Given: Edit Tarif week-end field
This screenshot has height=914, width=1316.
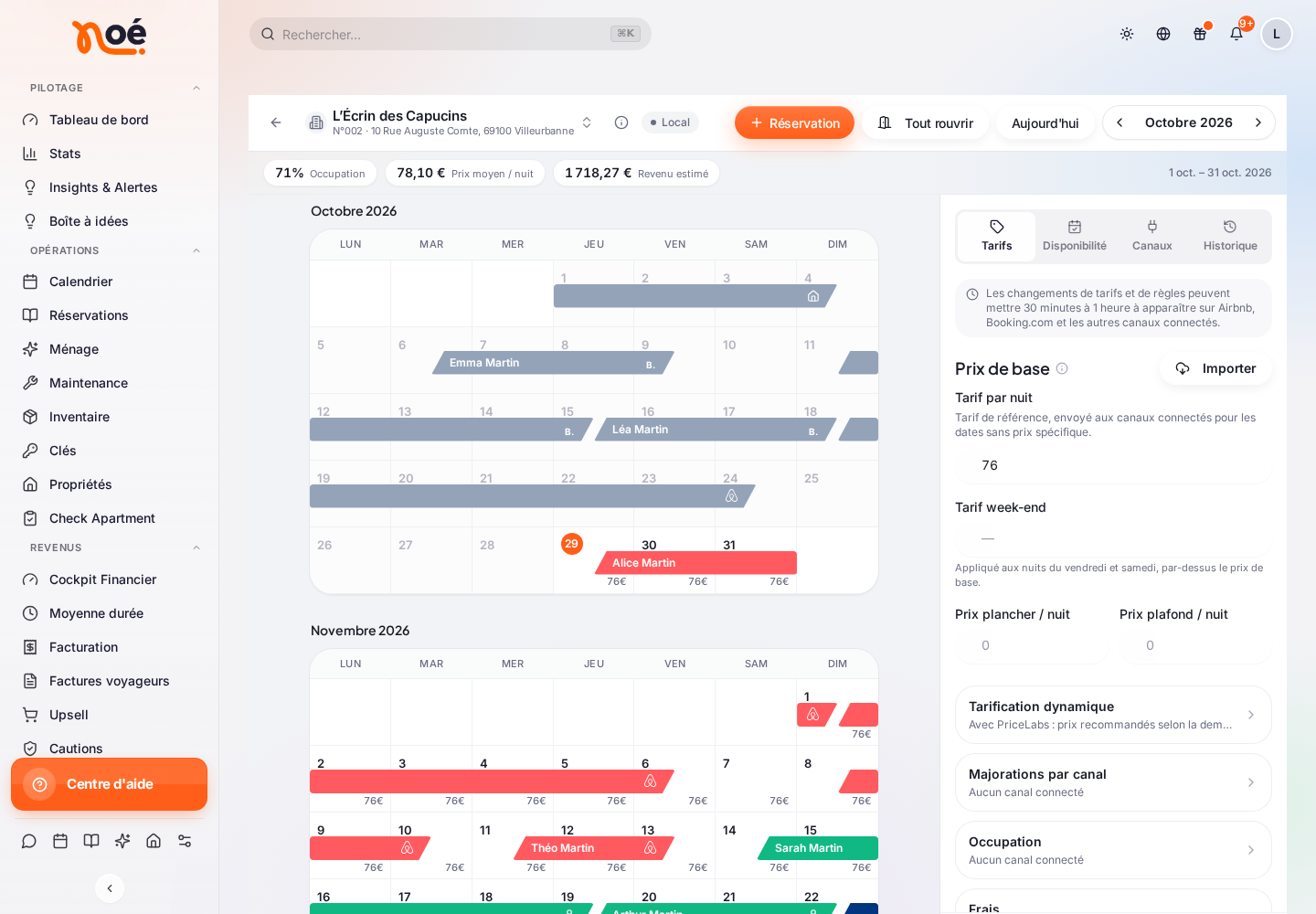Looking at the screenshot, I should click(1113, 538).
